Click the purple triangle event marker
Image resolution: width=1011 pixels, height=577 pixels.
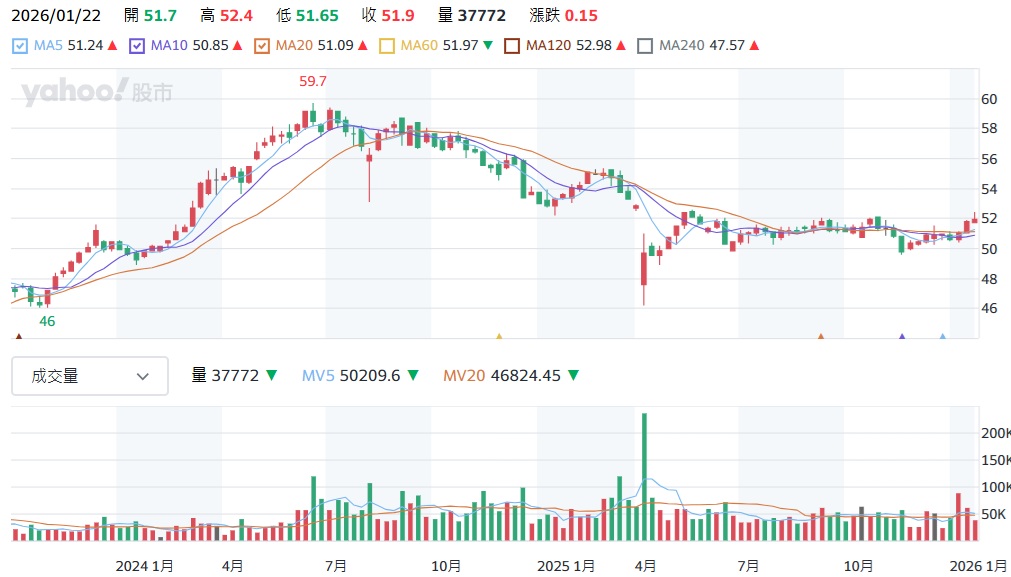click(x=902, y=337)
